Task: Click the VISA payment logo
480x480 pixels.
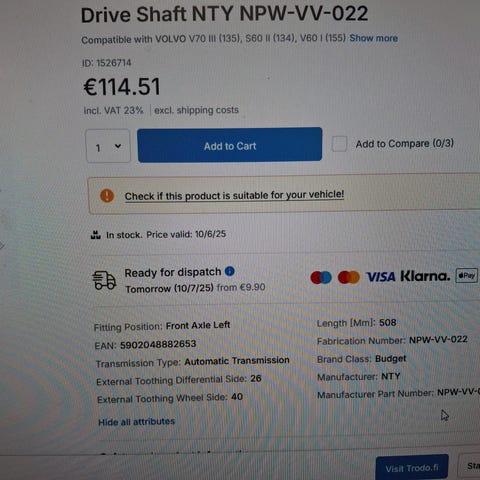Action: [381, 277]
